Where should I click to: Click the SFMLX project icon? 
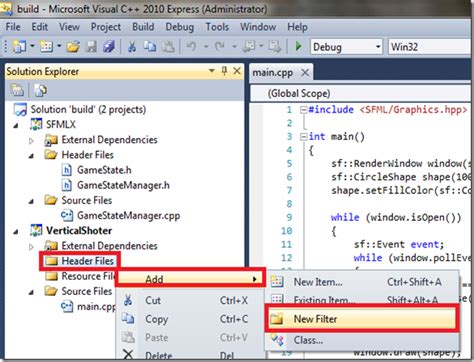(x=36, y=124)
